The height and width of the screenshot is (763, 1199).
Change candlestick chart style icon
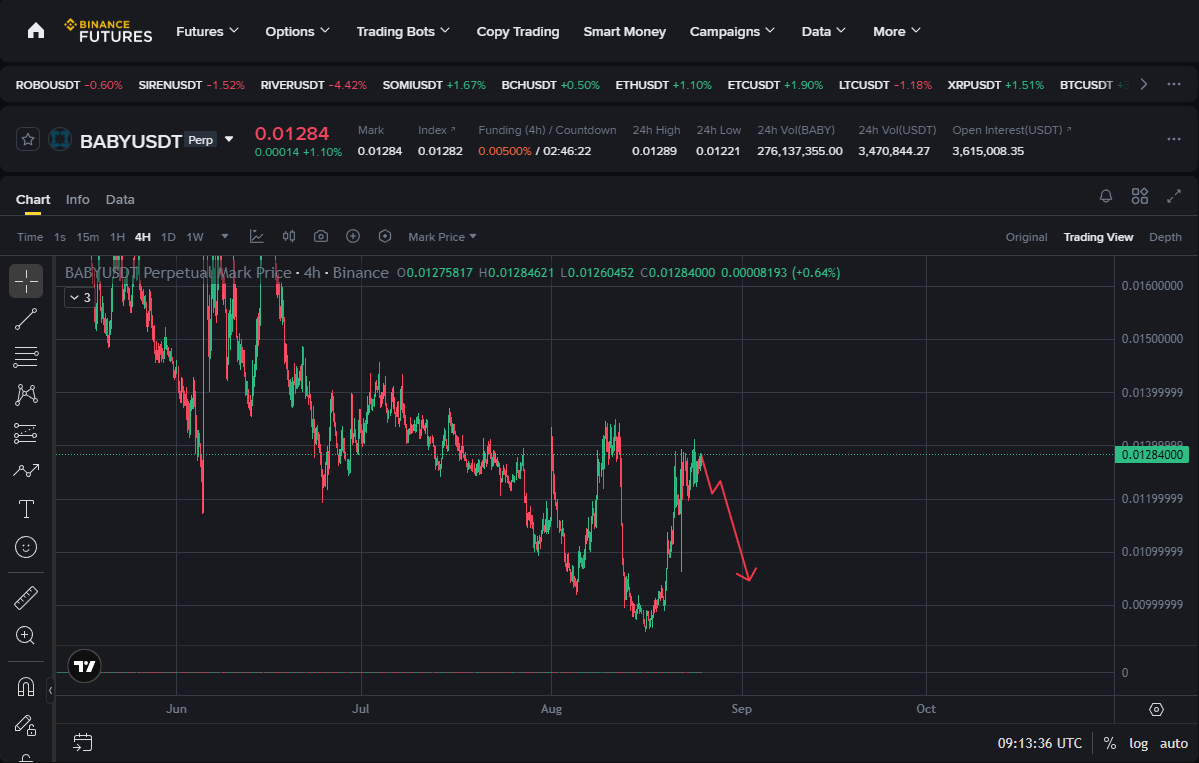tap(289, 237)
